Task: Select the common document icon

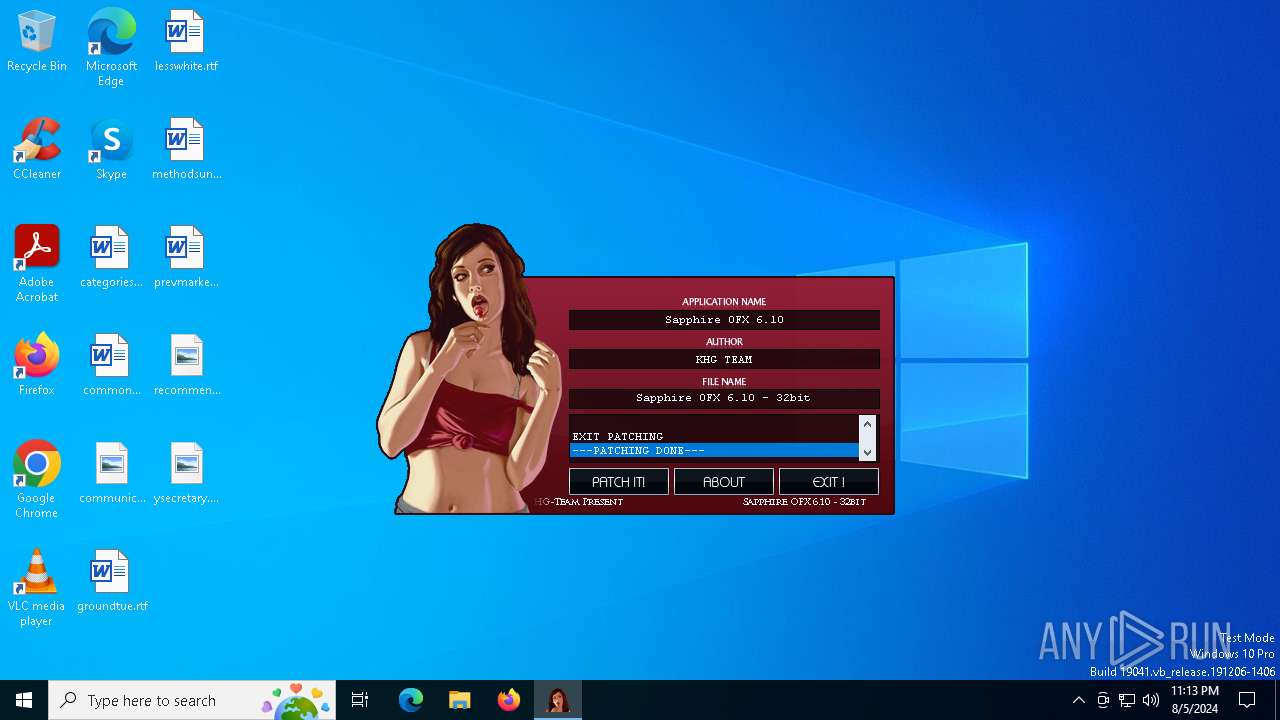Action: click(x=111, y=366)
